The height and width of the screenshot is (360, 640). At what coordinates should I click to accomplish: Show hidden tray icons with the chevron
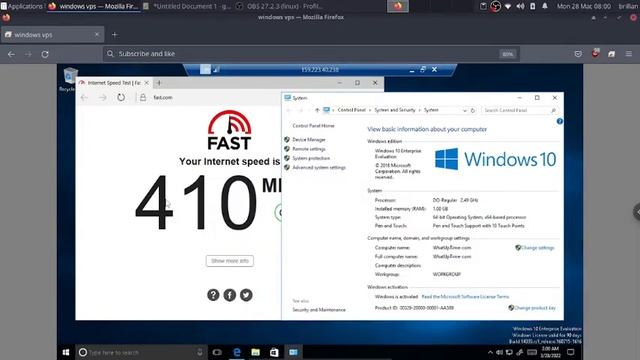coord(490,352)
